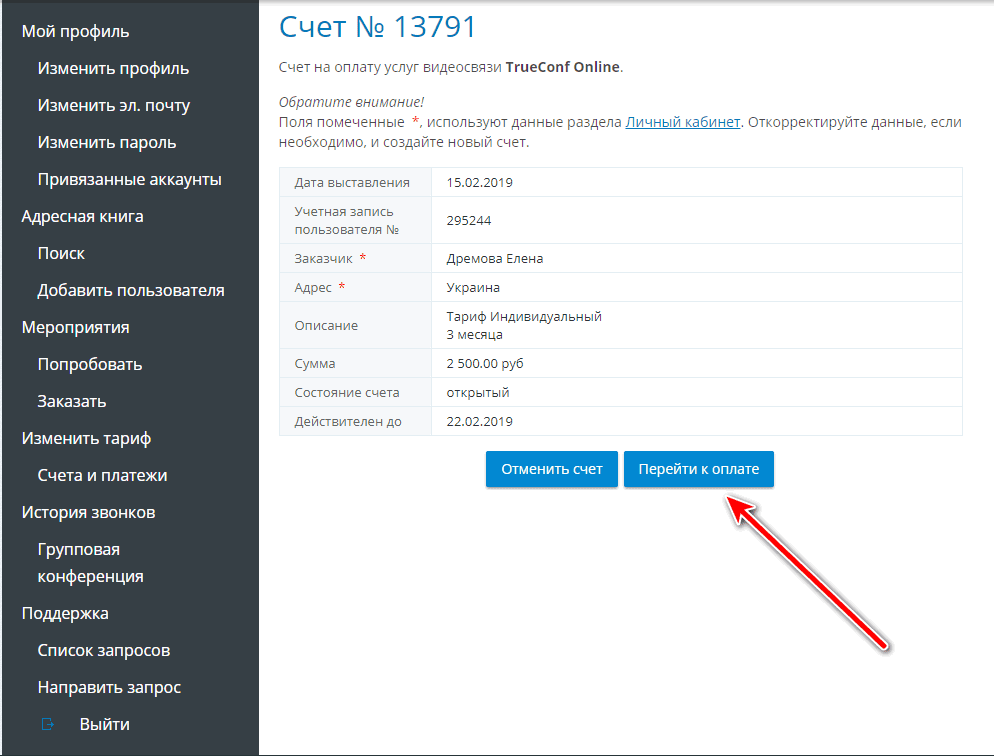Screen dimensions: 994x756
Task: Open Поддержка section
Action: [x=65, y=613]
